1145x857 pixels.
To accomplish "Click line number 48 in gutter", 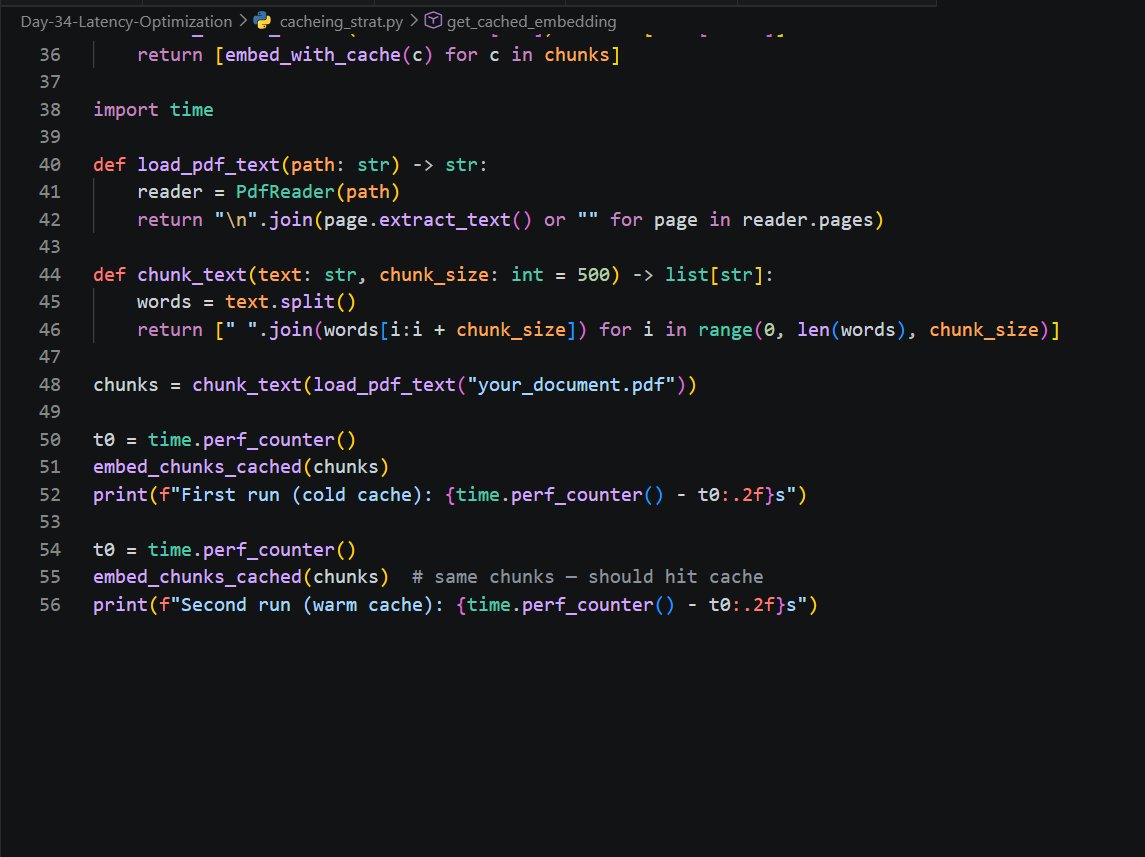I will [50, 385].
